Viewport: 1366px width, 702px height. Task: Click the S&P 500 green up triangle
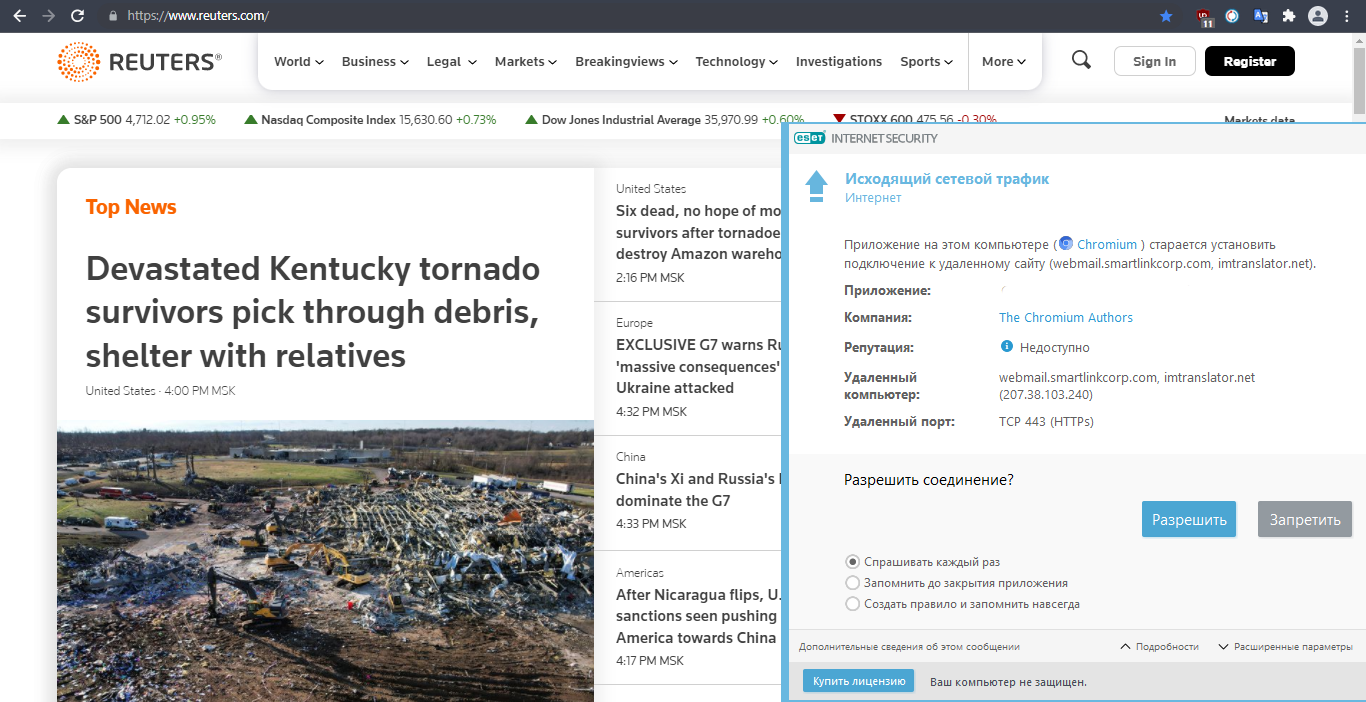(x=64, y=119)
